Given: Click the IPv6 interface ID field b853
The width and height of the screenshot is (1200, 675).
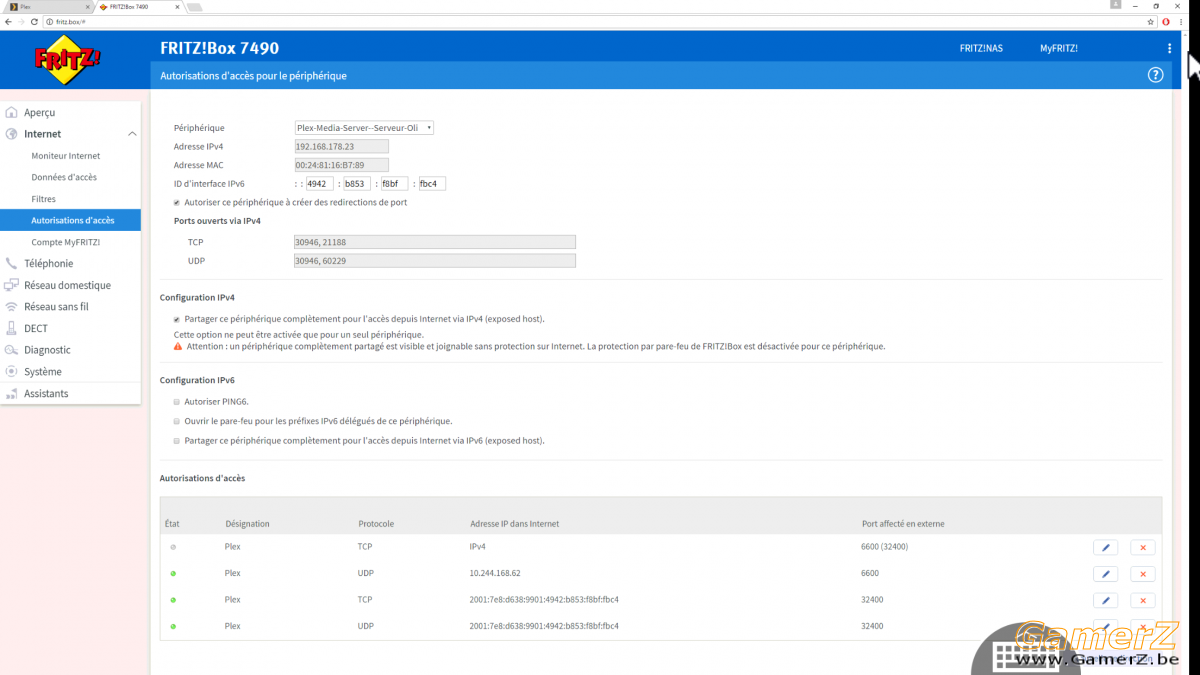Looking at the screenshot, I should 356,184.
